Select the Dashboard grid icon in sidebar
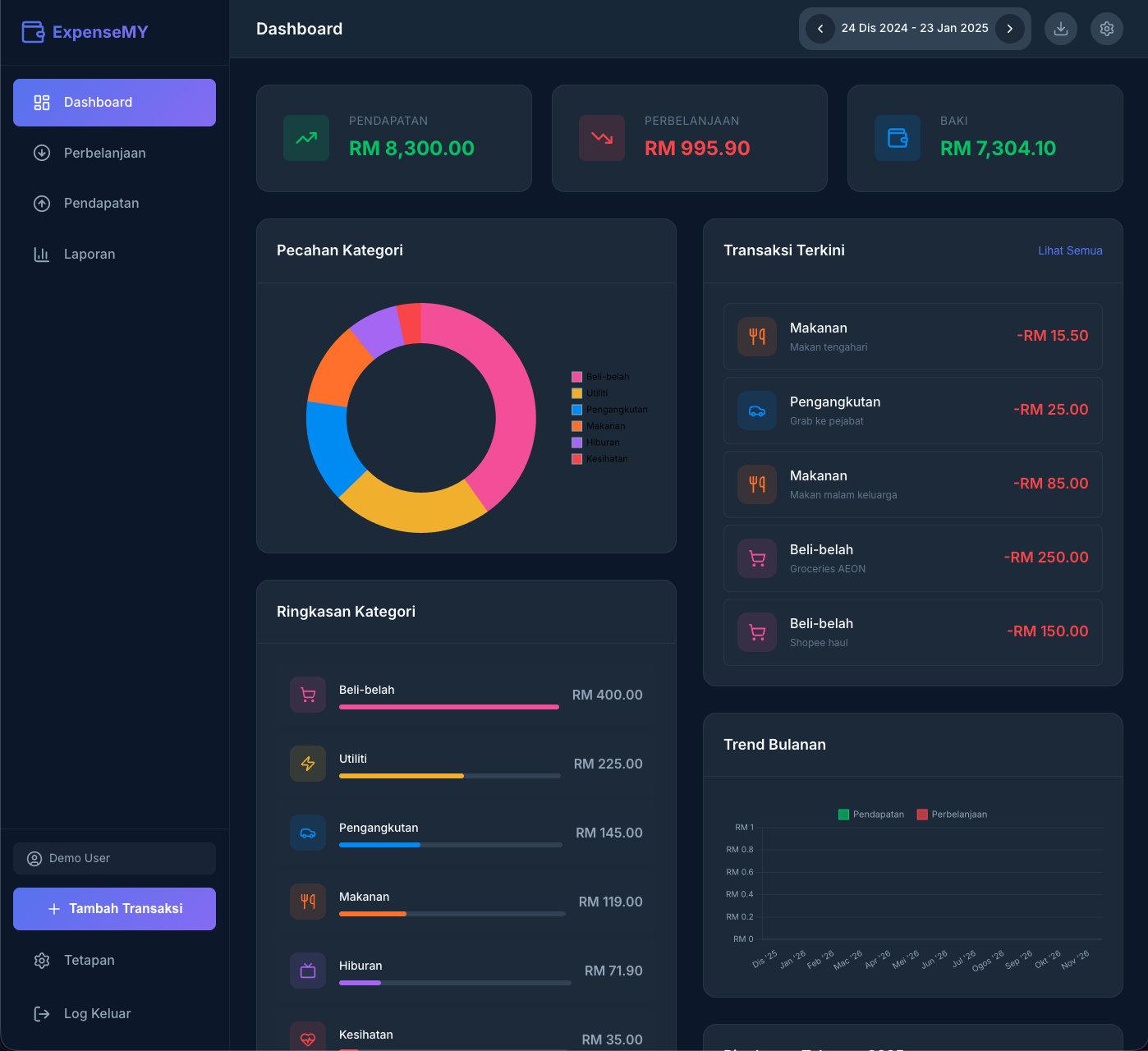 click(x=42, y=102)
